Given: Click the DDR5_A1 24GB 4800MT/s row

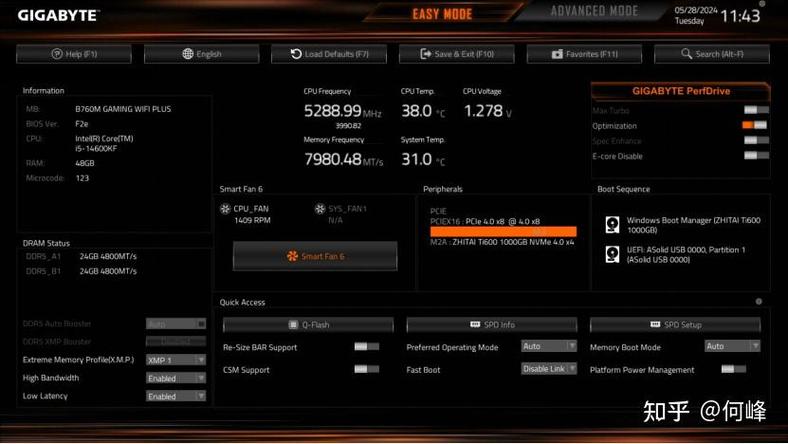Looking at the screenshot, I should pos(81,256).
